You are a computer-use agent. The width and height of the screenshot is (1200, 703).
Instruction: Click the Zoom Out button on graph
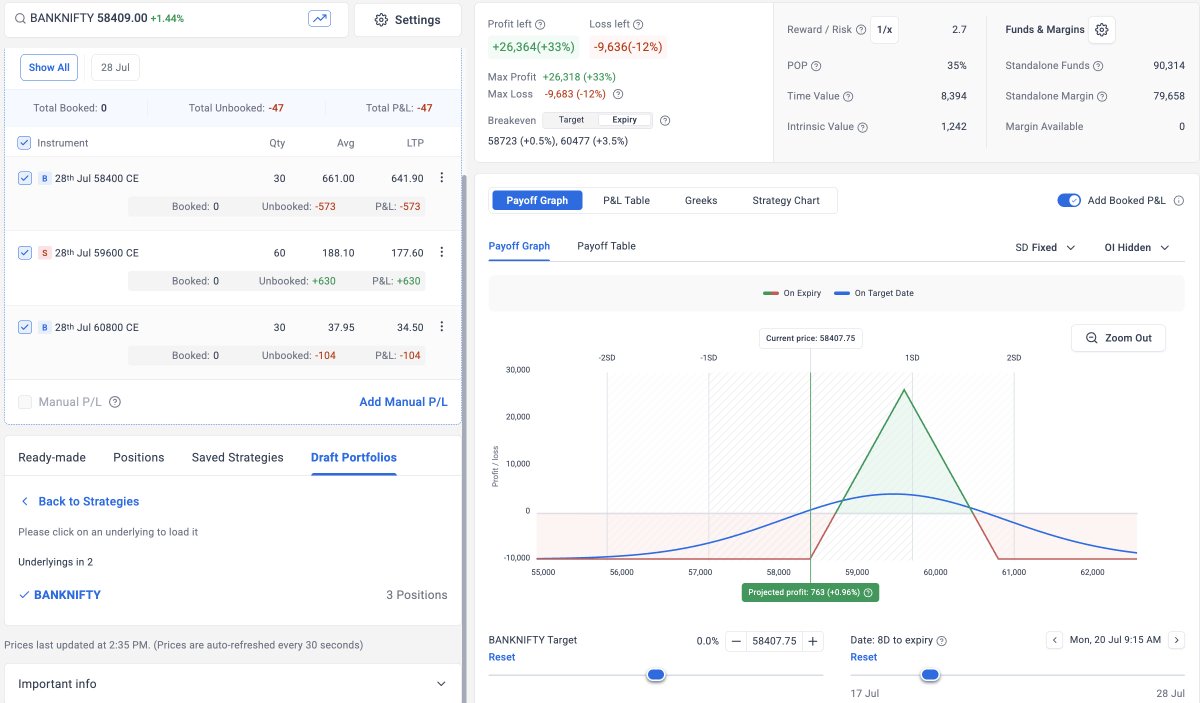[x=1118, y=338]
